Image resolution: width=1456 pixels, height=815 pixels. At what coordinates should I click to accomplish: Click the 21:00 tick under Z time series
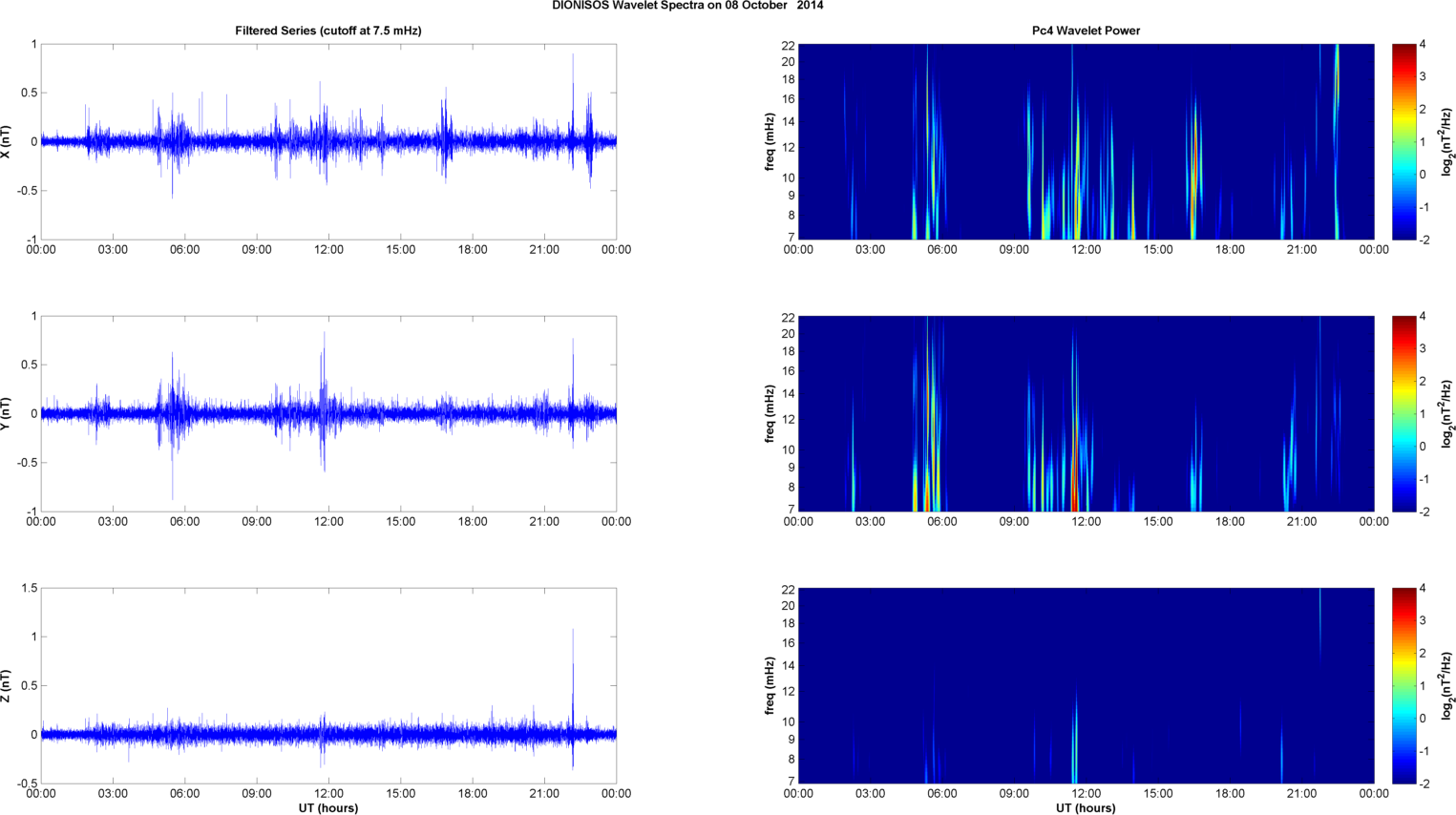[x=544, y=794]
